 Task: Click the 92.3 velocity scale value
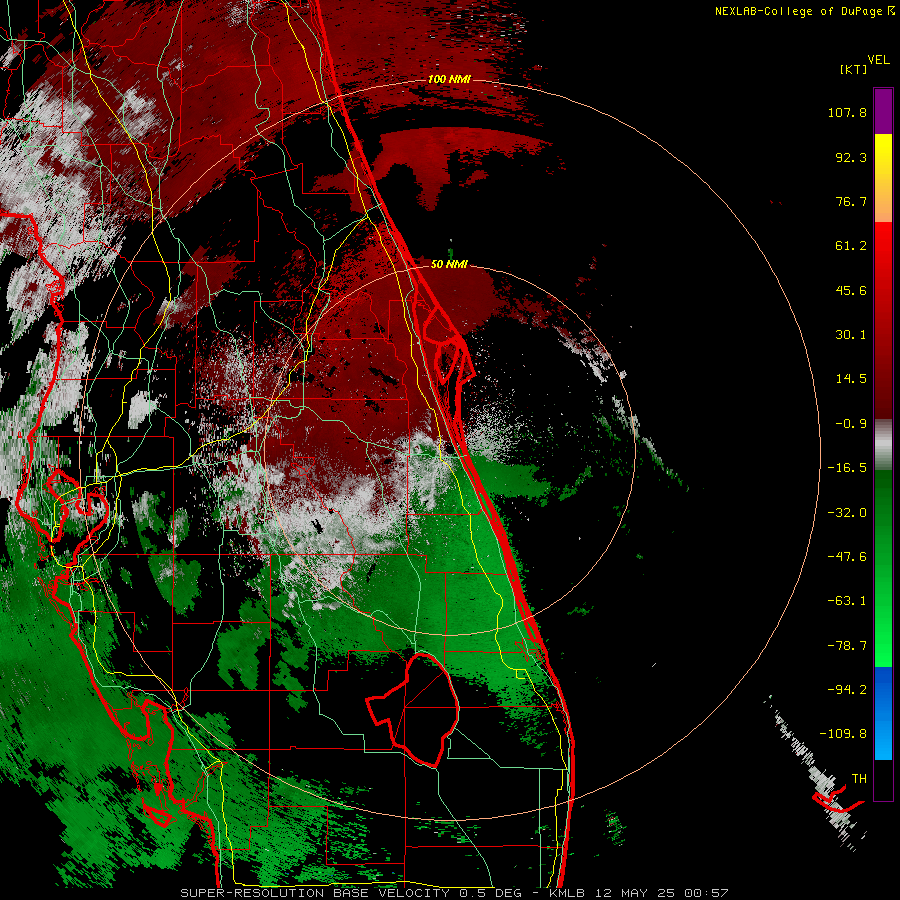[x=851, y=157]
